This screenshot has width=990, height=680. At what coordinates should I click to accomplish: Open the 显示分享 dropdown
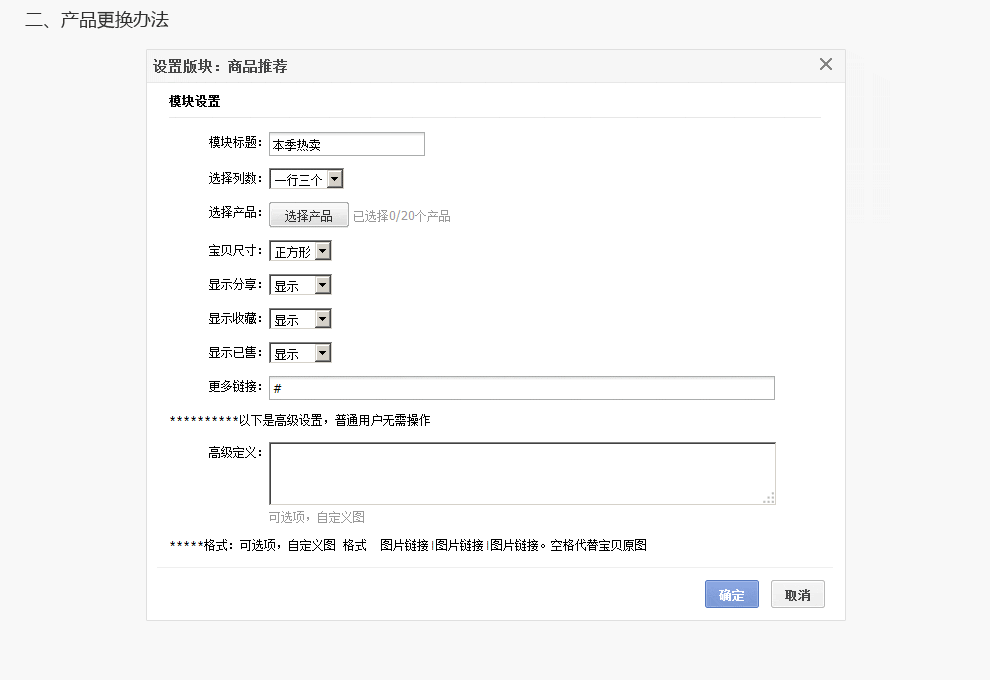[x=300, y=285]
